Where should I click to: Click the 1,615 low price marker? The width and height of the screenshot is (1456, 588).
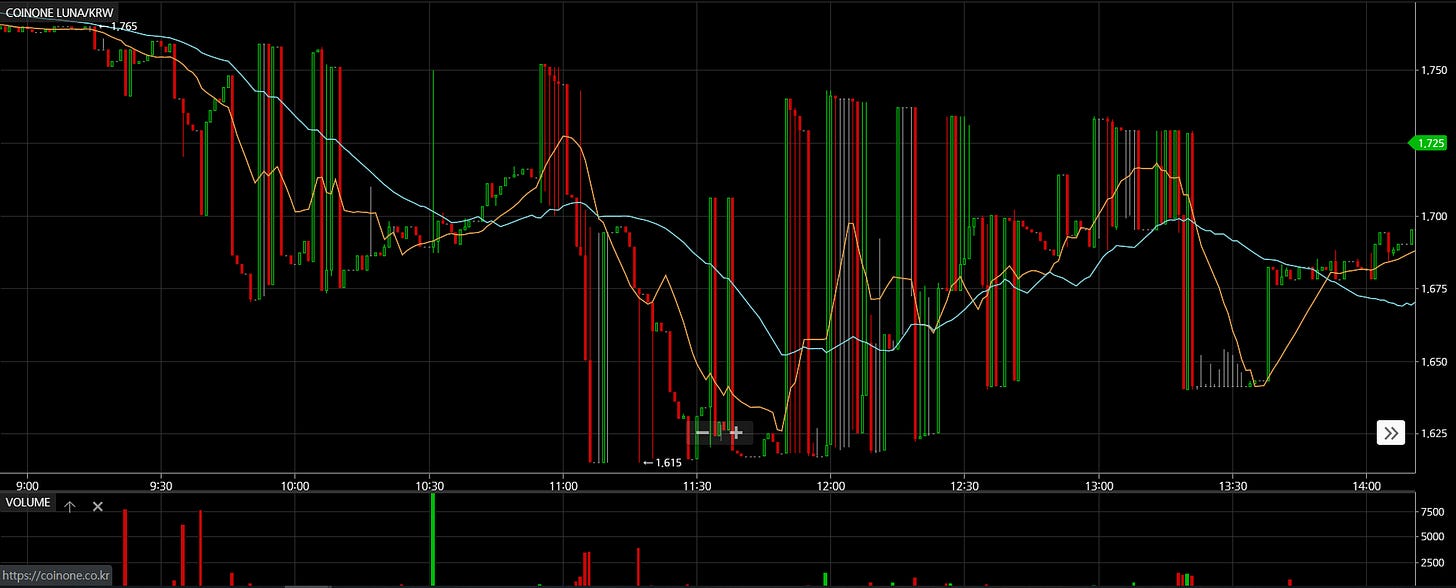coord(662,463)
